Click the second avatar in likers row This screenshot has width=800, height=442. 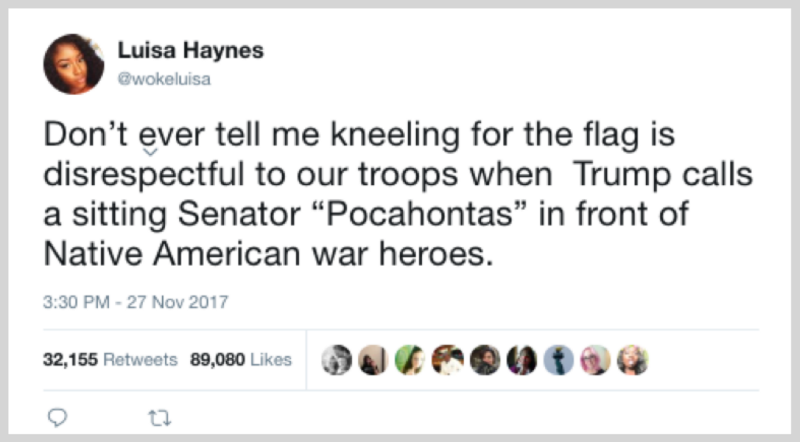375,359
